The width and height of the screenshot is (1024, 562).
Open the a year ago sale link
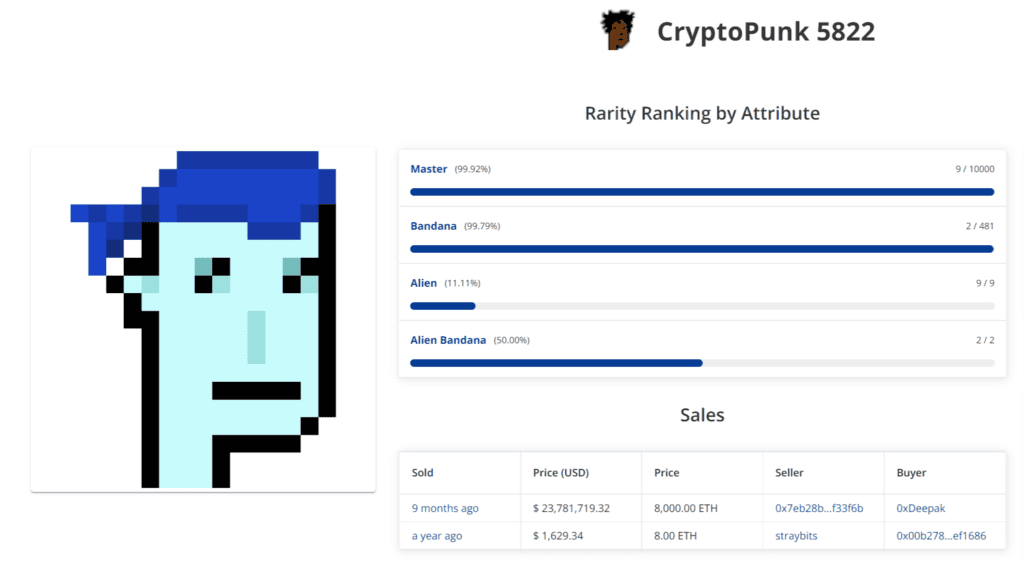[437, 536]
